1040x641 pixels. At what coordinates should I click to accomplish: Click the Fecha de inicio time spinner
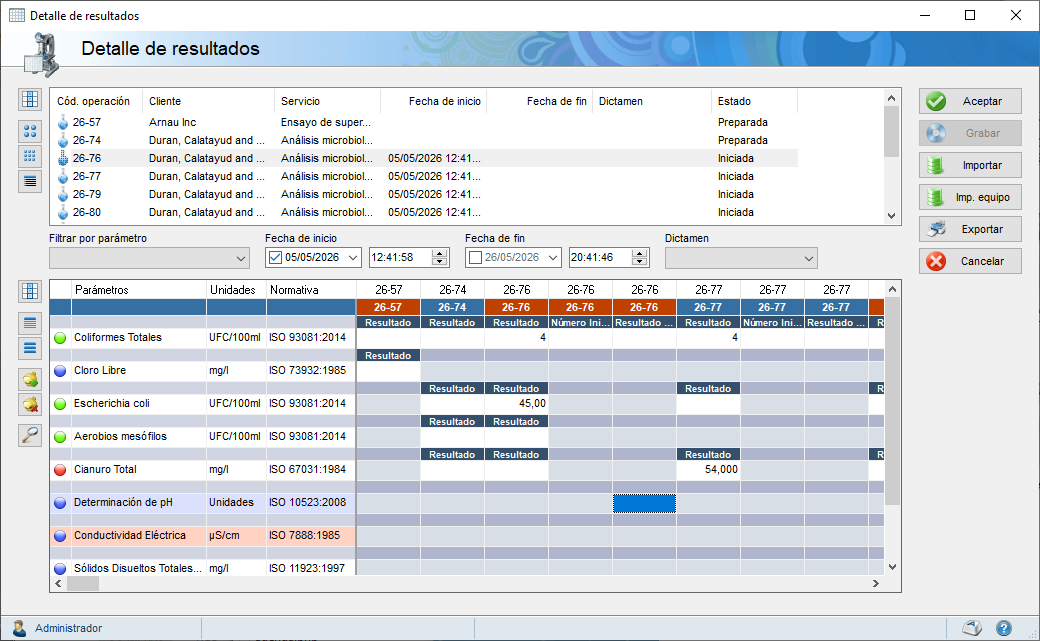pyautogui.click(x=439, y=257)
